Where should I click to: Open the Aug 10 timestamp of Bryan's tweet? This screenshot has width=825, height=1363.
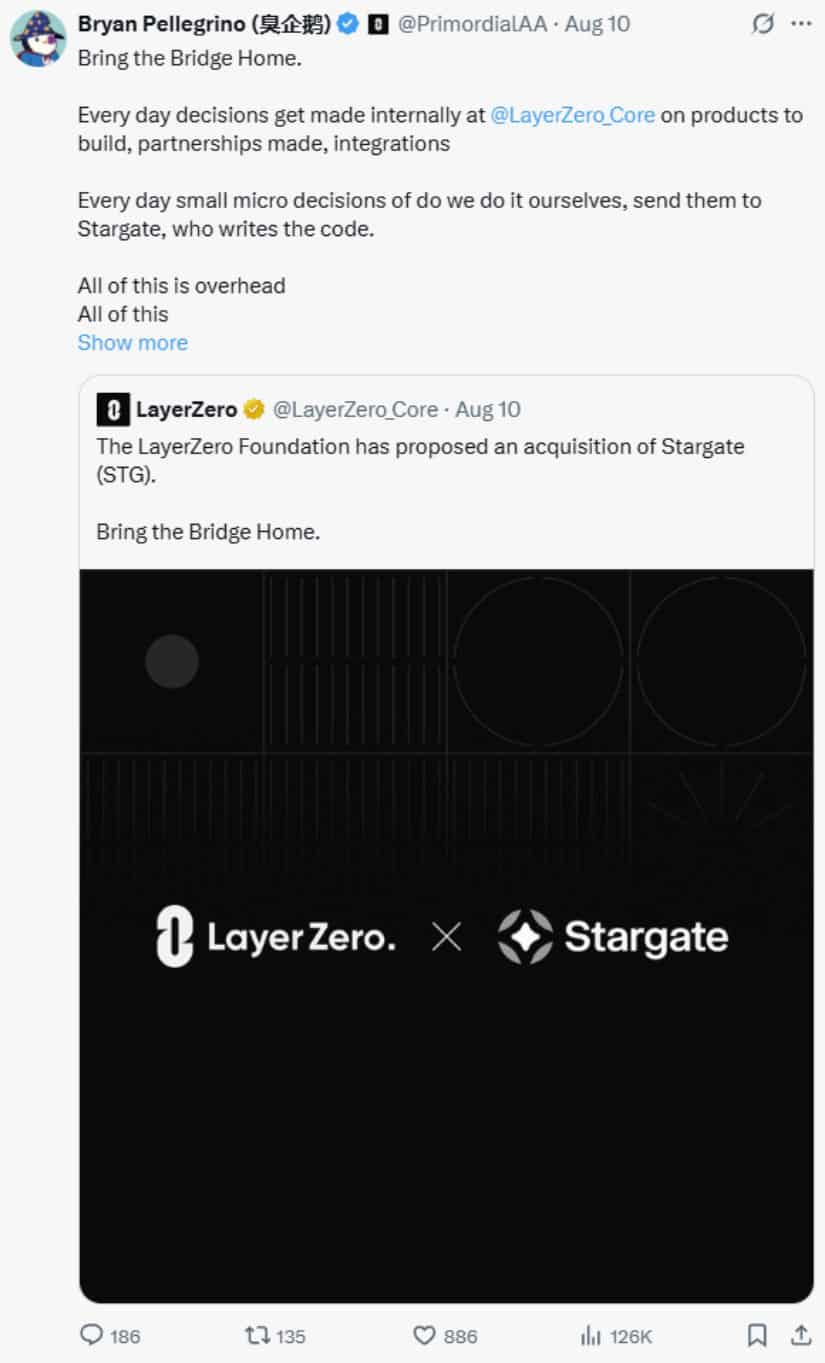point(597,24)
